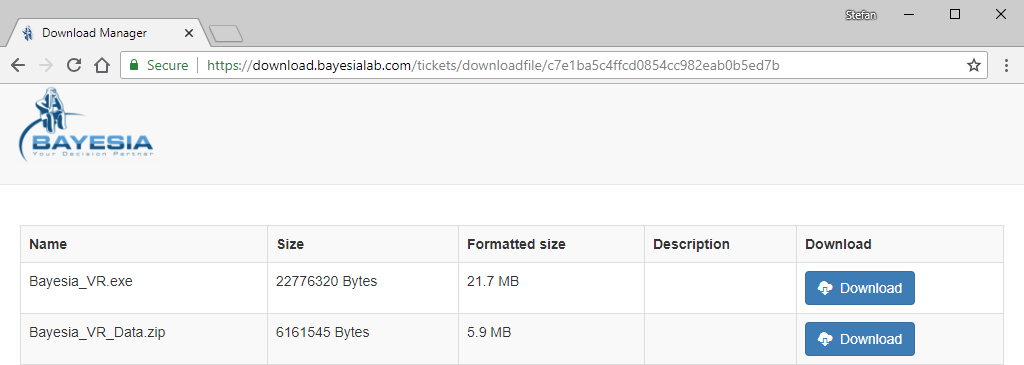
Task: Maximize the browser window
Action: click(x=955, y=14)
